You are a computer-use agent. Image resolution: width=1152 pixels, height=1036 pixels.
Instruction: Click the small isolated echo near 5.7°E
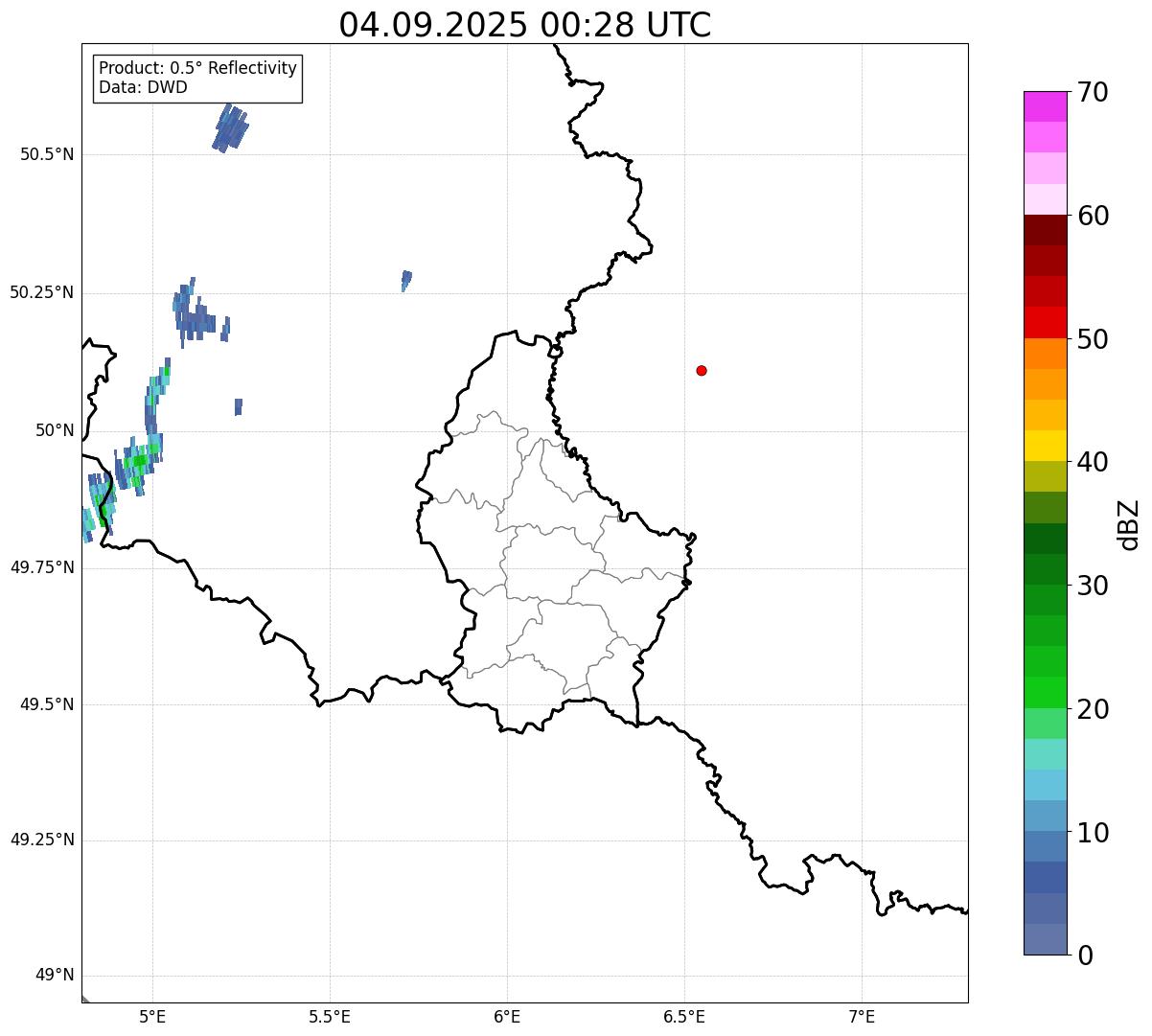click(x=406, y=281)
